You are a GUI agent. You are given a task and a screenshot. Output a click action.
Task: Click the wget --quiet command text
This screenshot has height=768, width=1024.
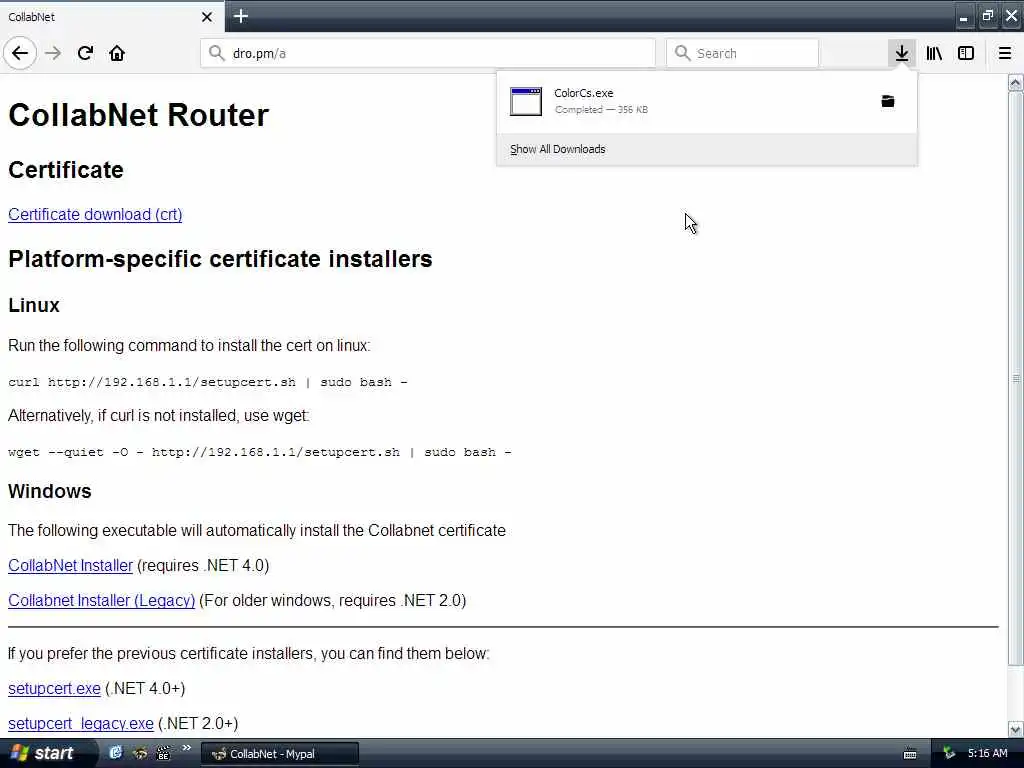point(260,452)
